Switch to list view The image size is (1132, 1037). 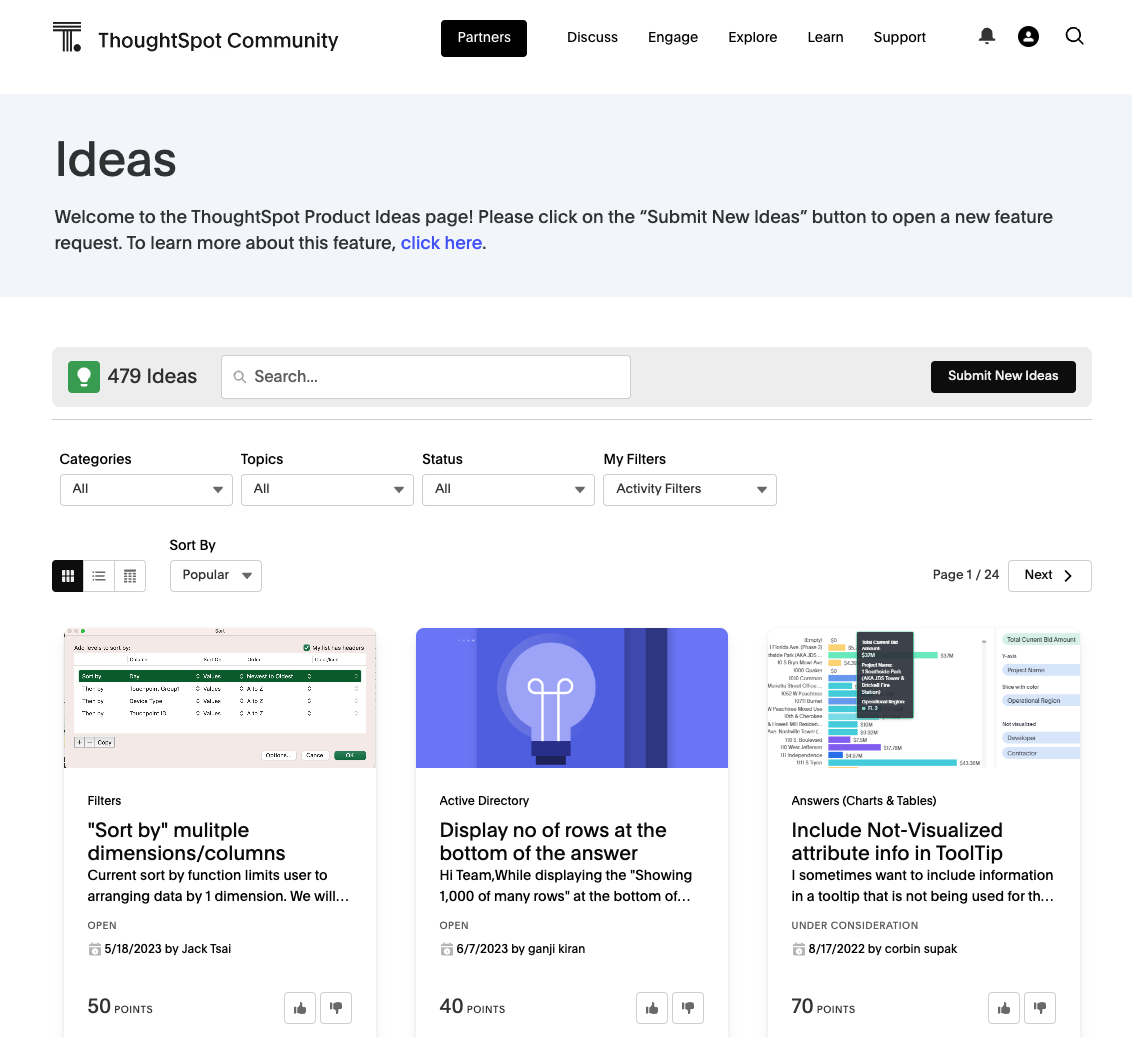click(x=99, y=576)
